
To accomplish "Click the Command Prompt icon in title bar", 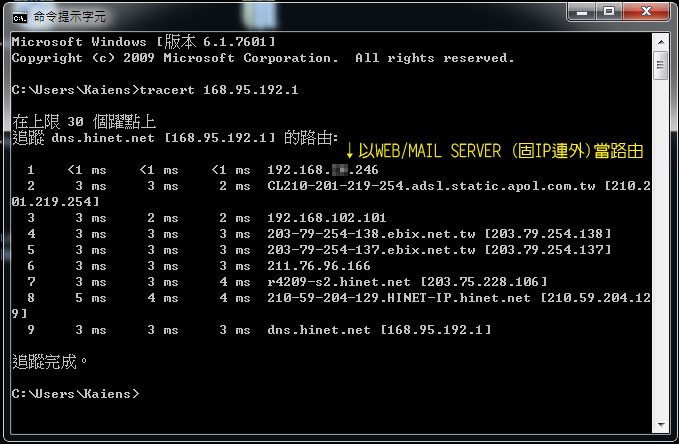I will pyautogui.click(x=18, y=14).
